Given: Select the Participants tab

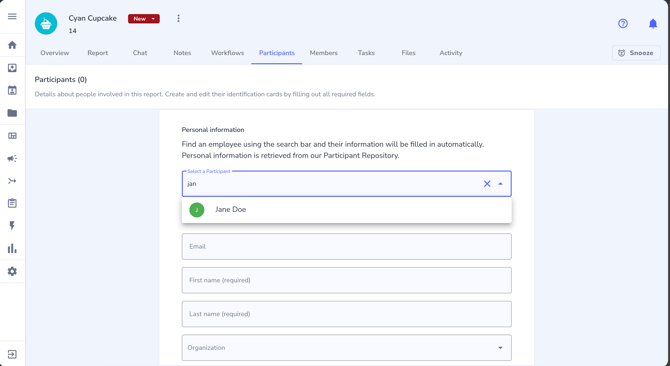Looking at the screenshot, I should point(276,53).
